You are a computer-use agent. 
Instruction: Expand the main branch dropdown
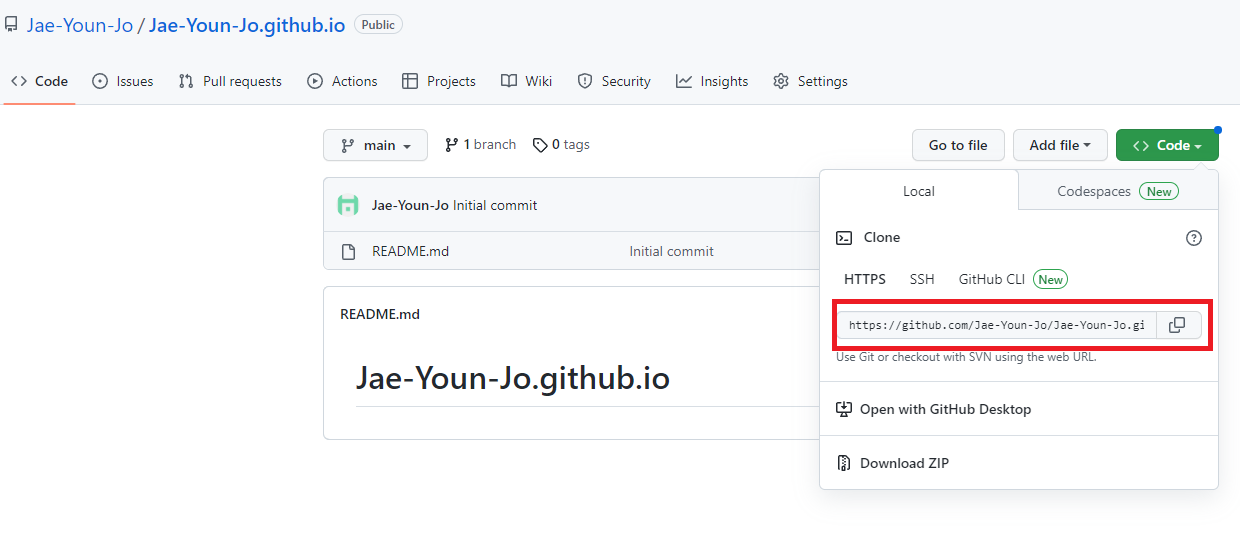(375, 145)
